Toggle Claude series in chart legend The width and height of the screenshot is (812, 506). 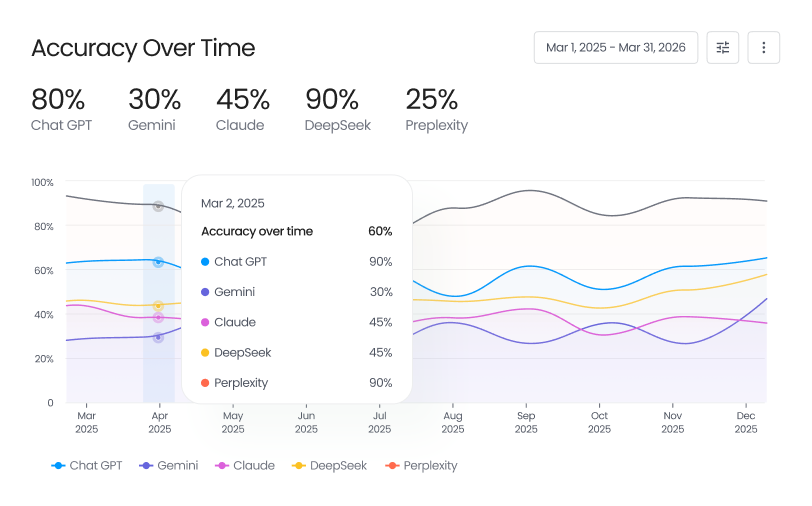pos(245,466)
